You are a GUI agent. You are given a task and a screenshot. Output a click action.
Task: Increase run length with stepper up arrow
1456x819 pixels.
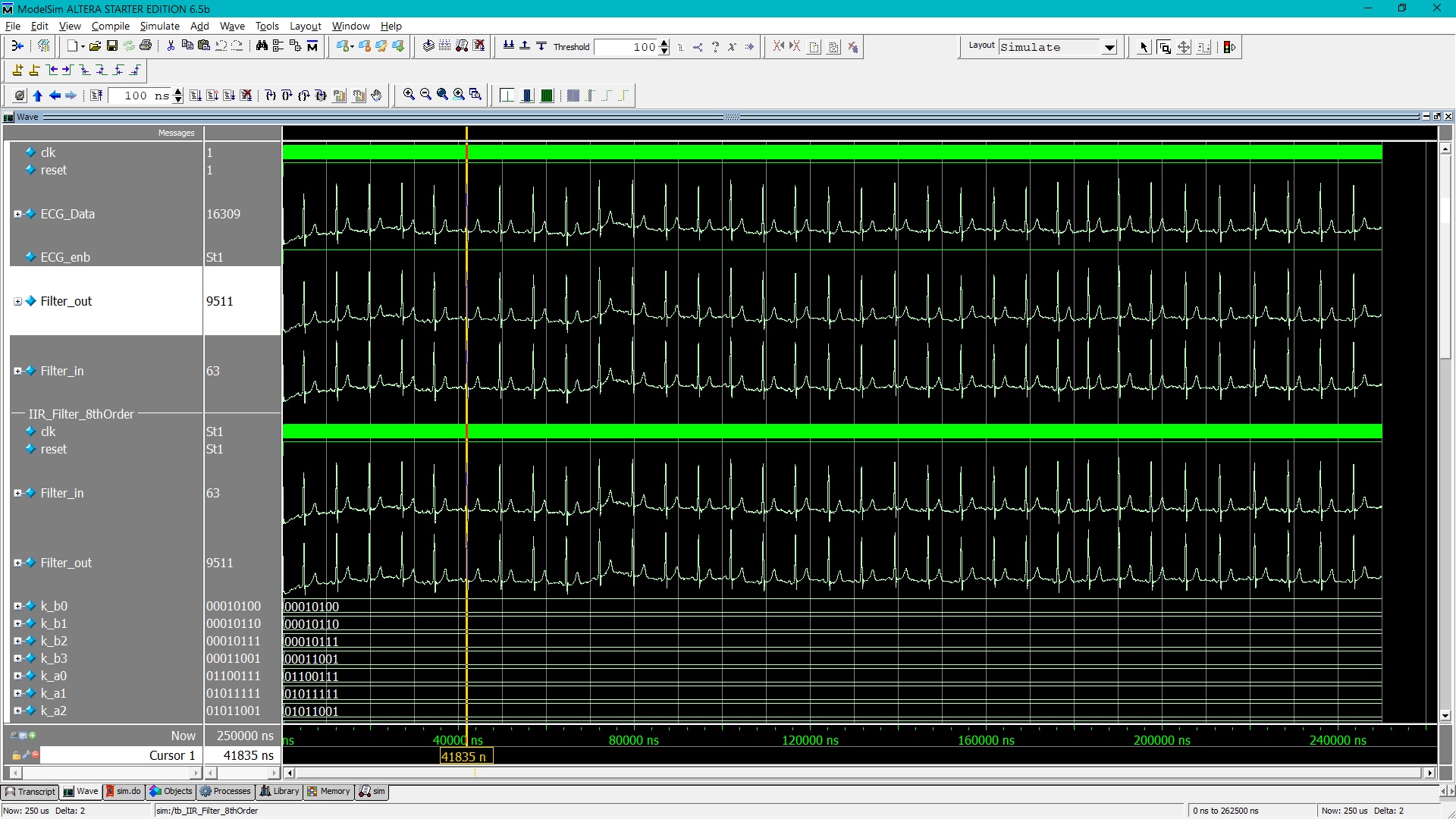click(x=178, y=91)
